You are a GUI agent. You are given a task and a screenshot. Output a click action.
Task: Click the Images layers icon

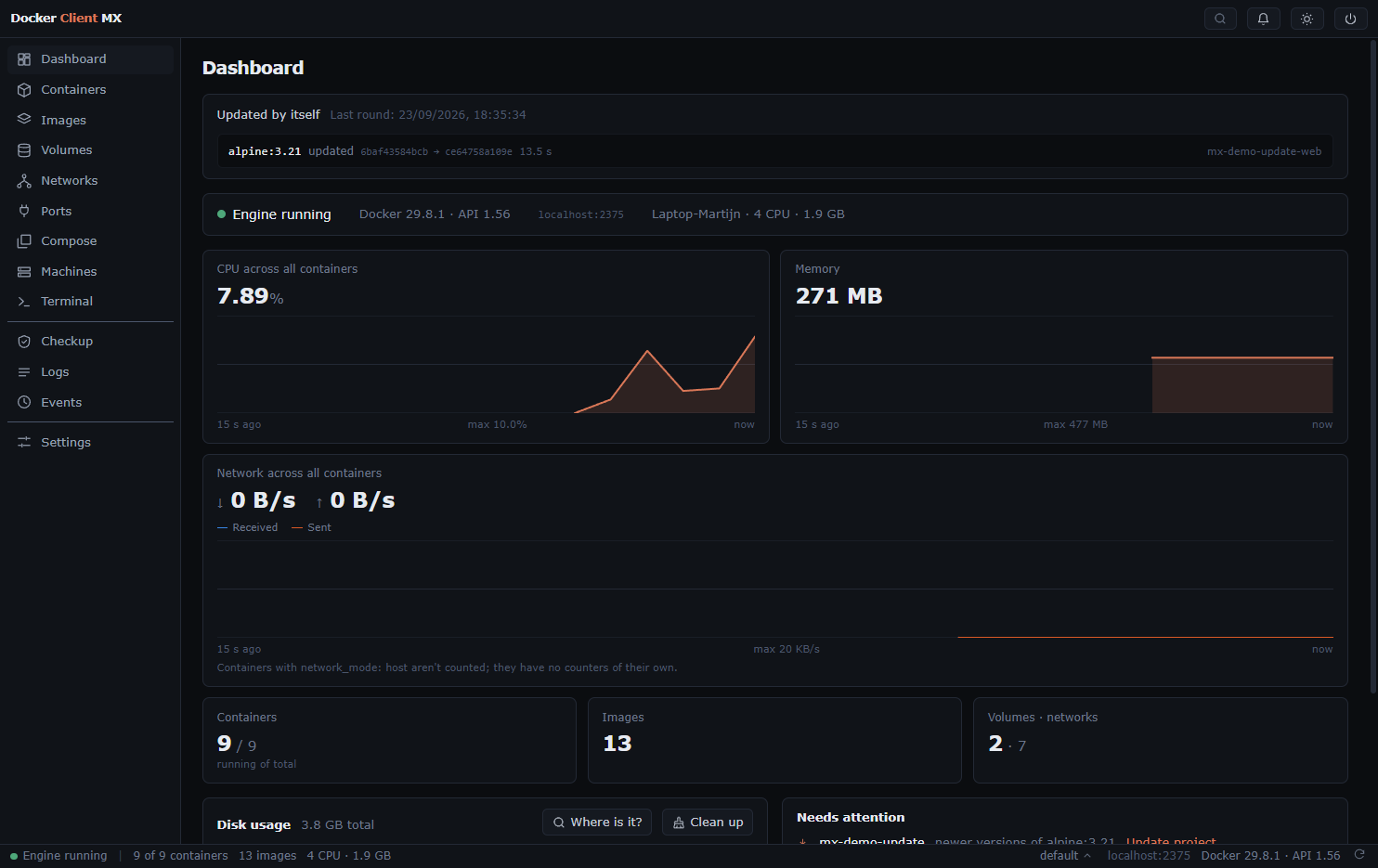(x=24, y=120)
